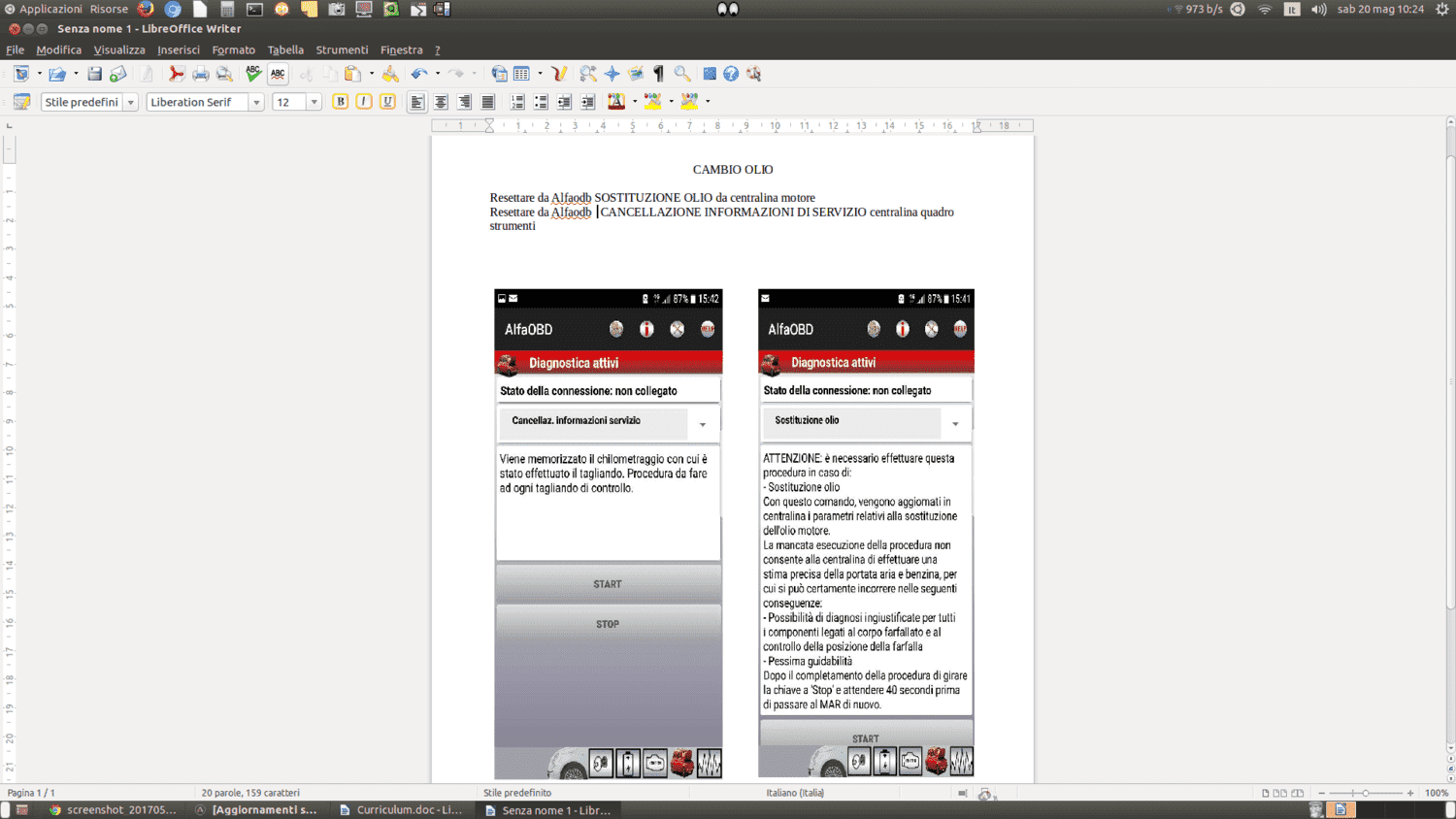This screenshot has height=819, width=1456.
Task: Open the background color dropdown arrow
Action: click(708, 101)
